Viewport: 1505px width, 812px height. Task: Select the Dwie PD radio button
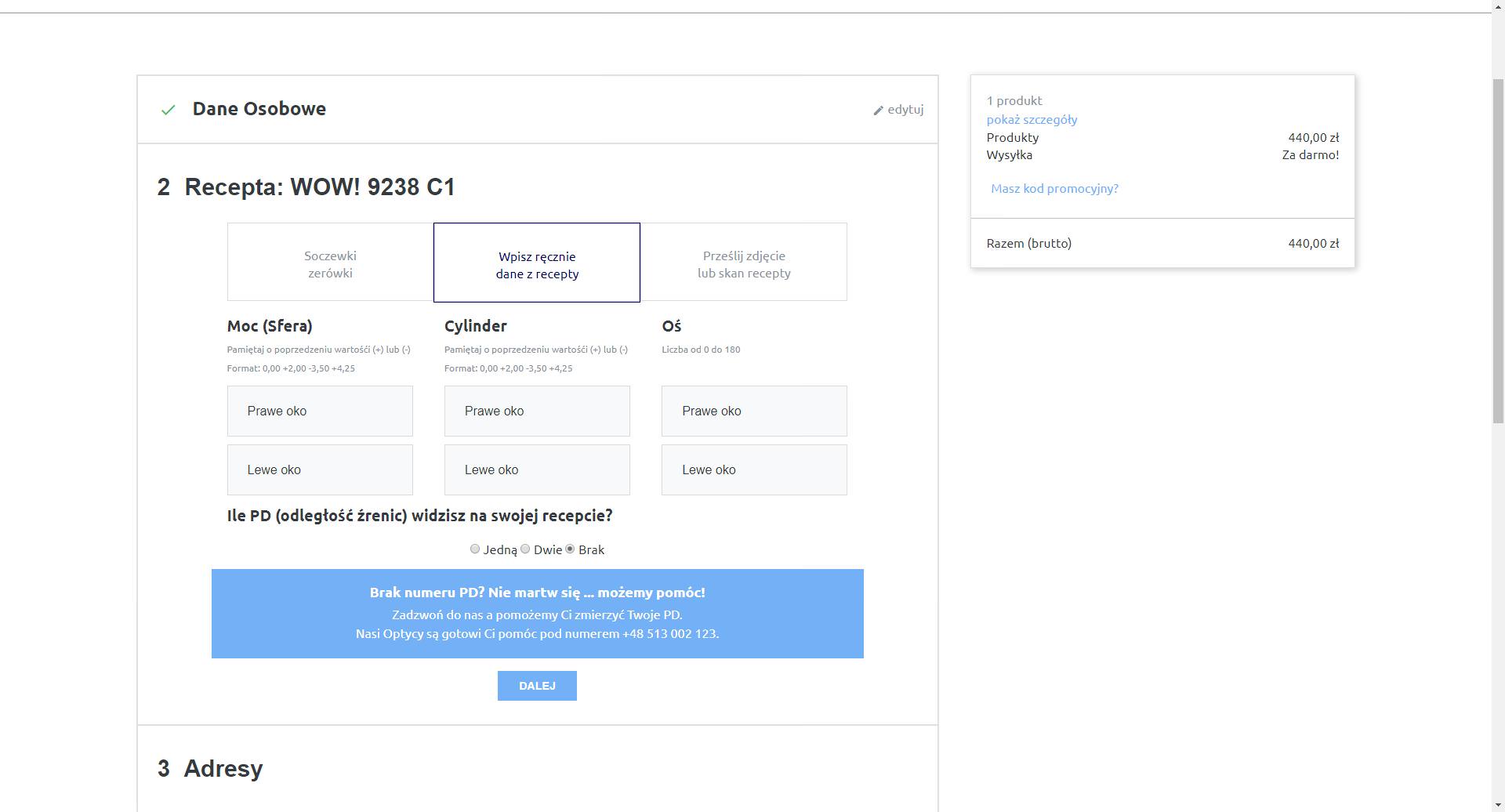(x=525, y=549)
